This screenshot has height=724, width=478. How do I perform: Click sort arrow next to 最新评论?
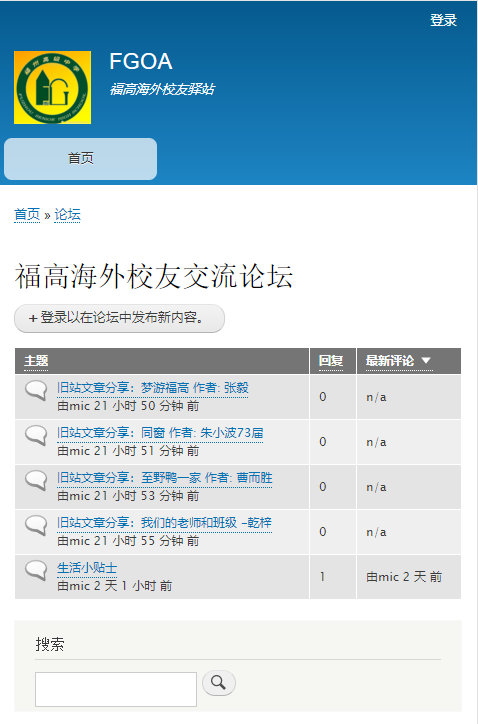[x=426, y=361]
